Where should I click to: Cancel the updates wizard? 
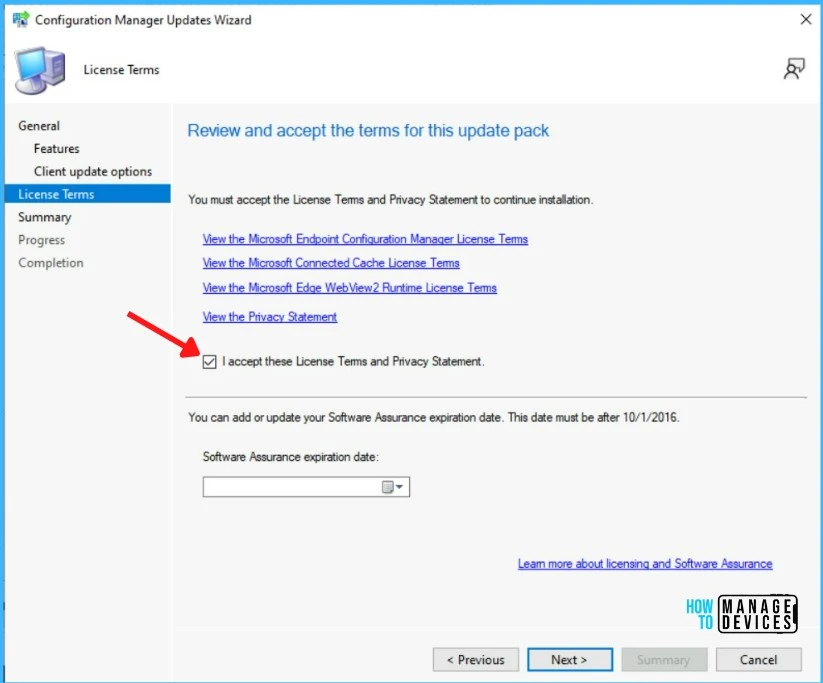pyautogui.click(x=758, y=659)
